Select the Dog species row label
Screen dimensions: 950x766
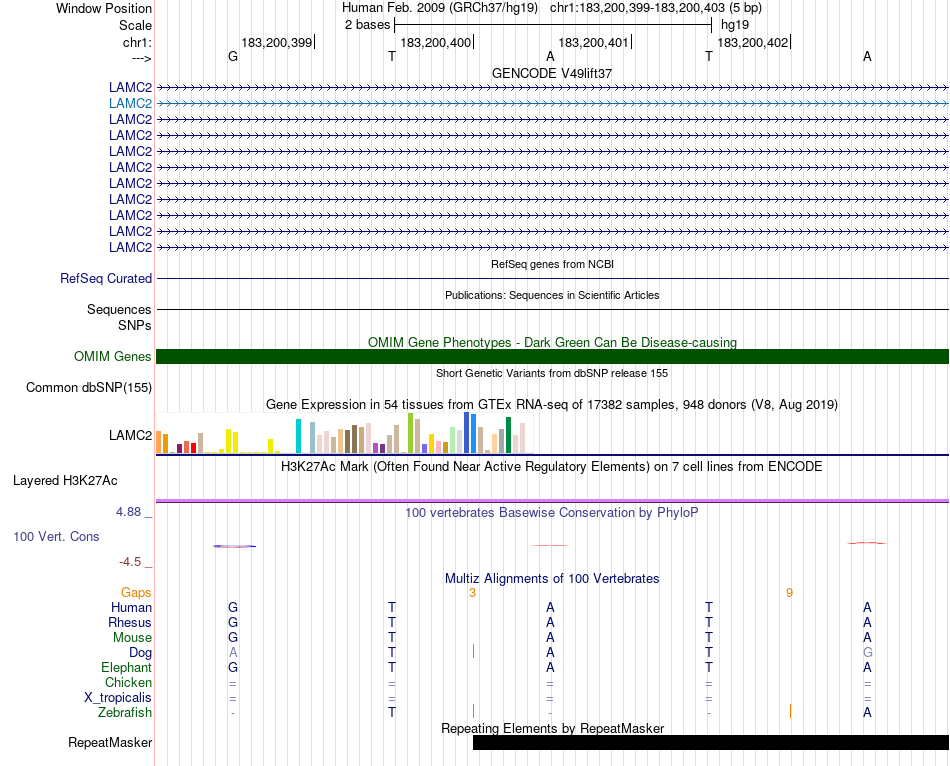(x=141, y=653)
